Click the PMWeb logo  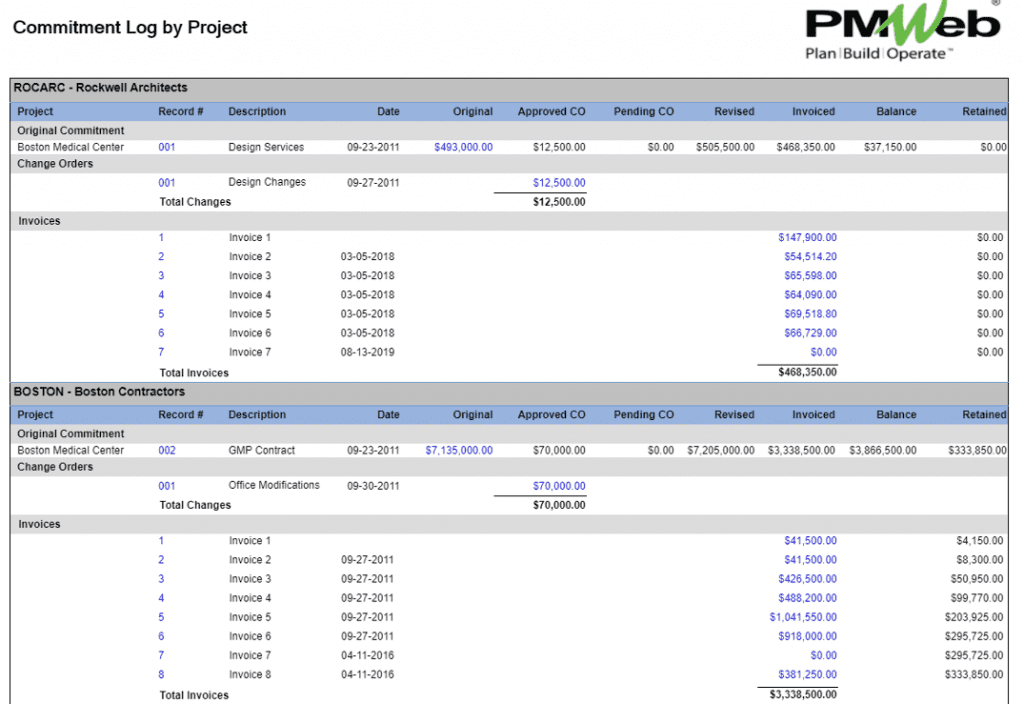[x=903, y=31]
